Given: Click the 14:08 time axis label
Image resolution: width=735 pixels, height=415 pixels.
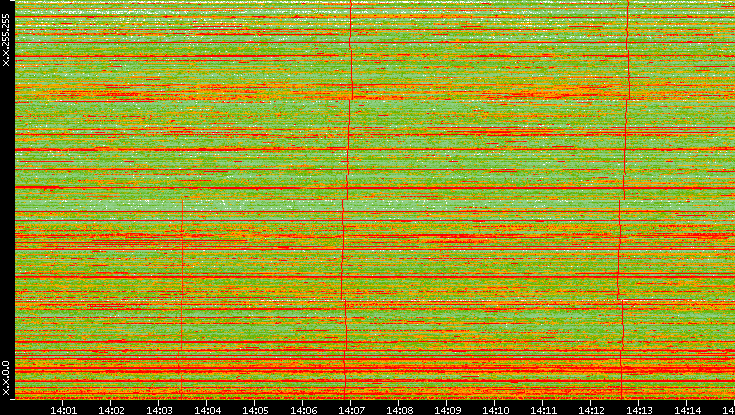Looking at the screenshot, I should (x=399, y=410).
